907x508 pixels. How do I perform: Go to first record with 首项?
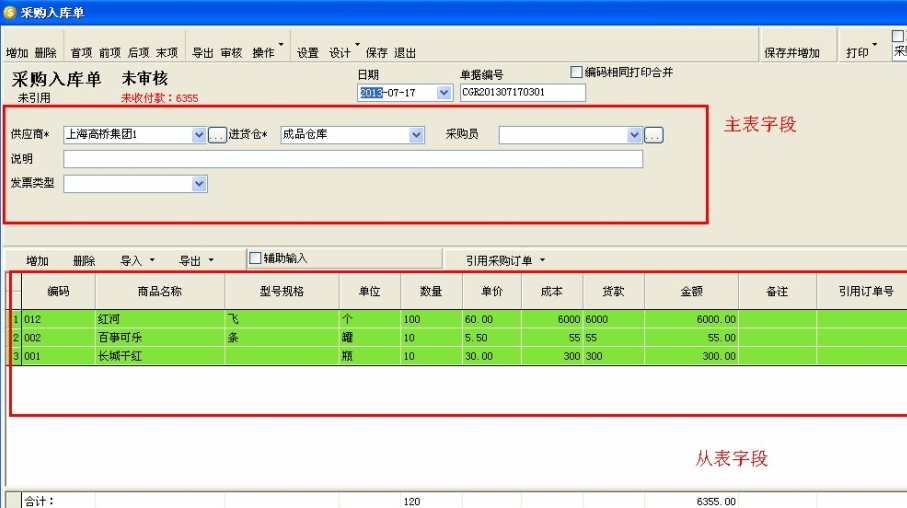pos(81,53)
